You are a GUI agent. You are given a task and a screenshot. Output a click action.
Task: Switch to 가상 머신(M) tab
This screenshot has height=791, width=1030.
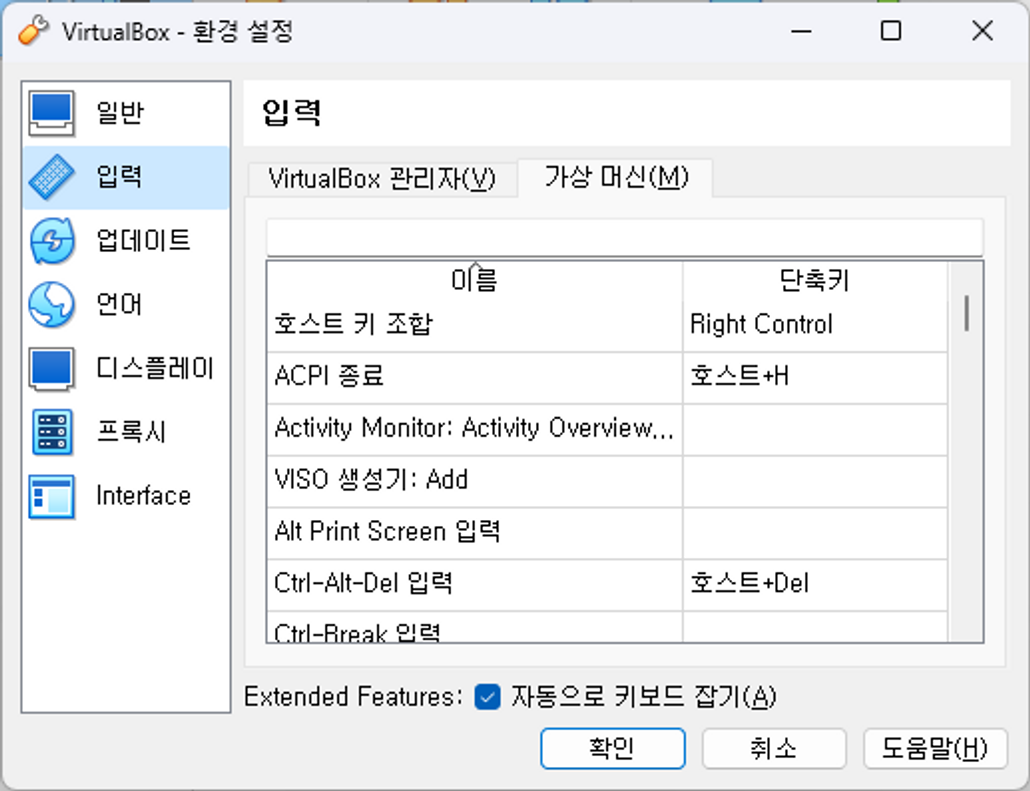click(616, 177)
